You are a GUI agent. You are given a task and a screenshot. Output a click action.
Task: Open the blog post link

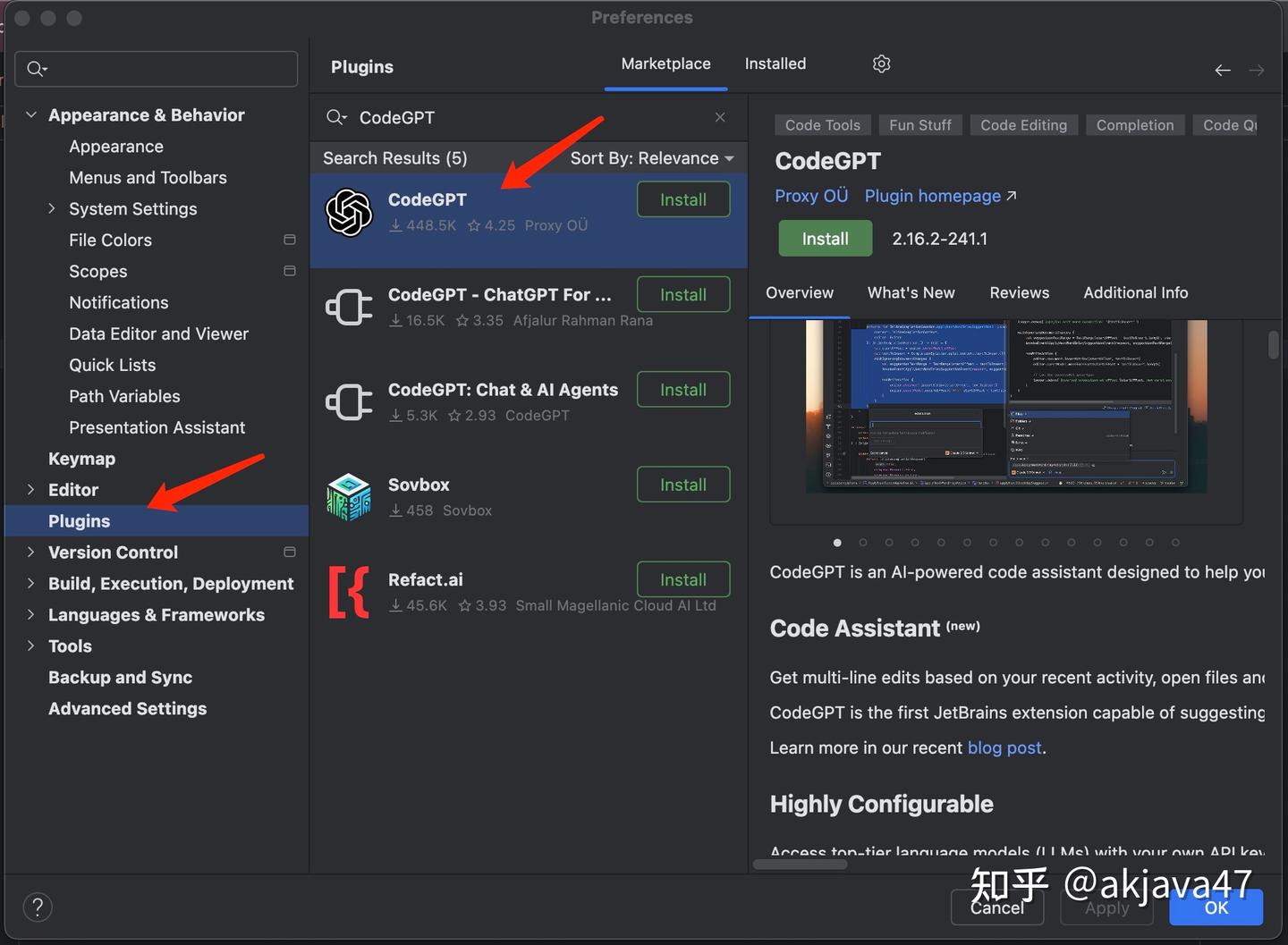(1004, 747)
